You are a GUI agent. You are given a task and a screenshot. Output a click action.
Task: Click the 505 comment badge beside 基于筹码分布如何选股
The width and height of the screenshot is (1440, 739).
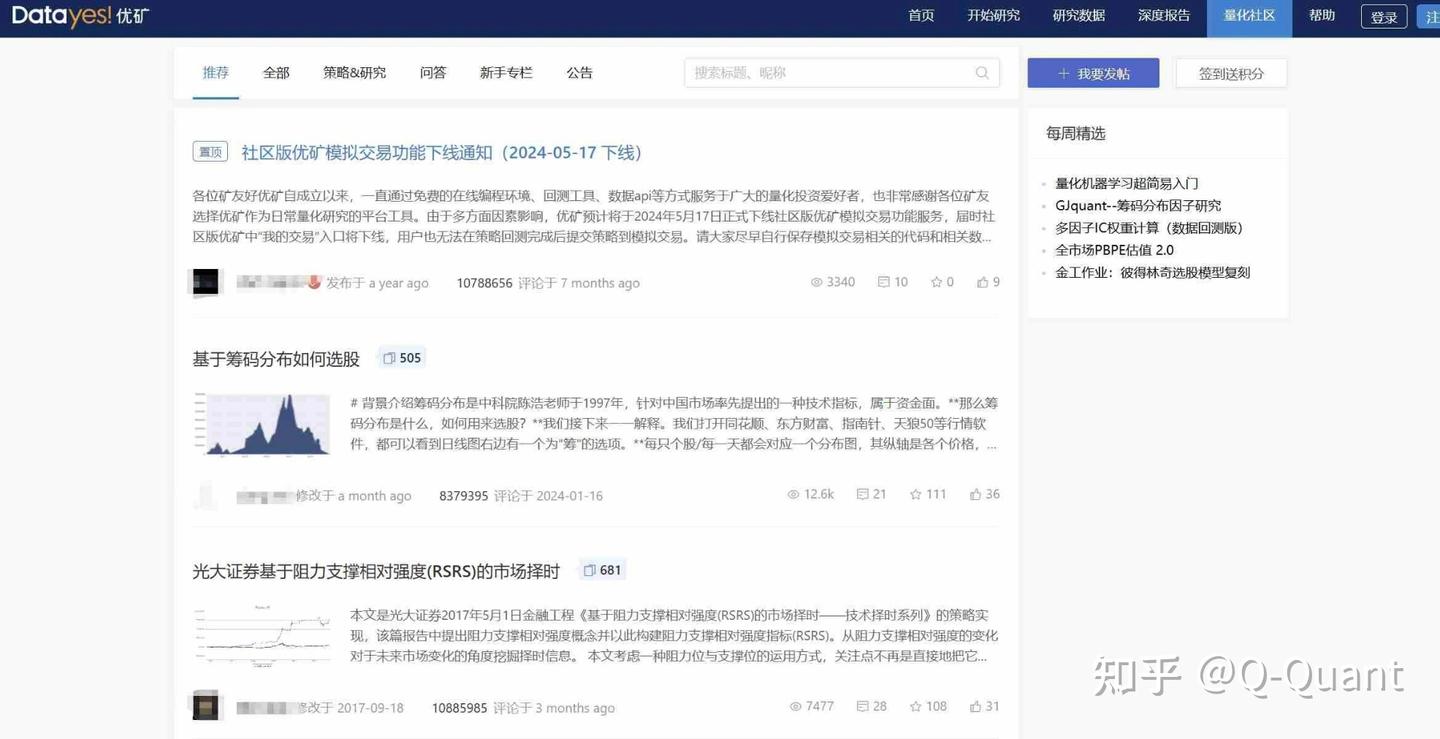coord(401,357)
